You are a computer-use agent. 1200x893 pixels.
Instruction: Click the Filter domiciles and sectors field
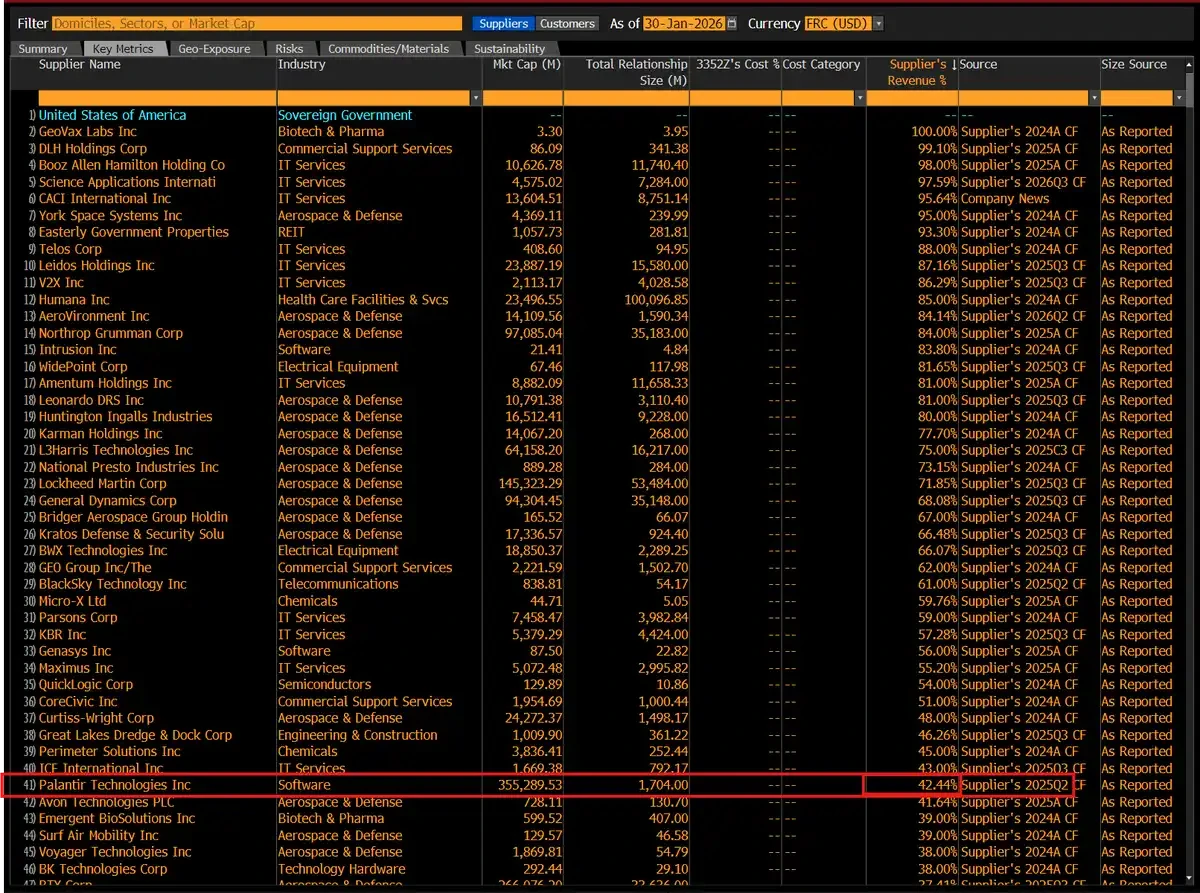point(255,23)
